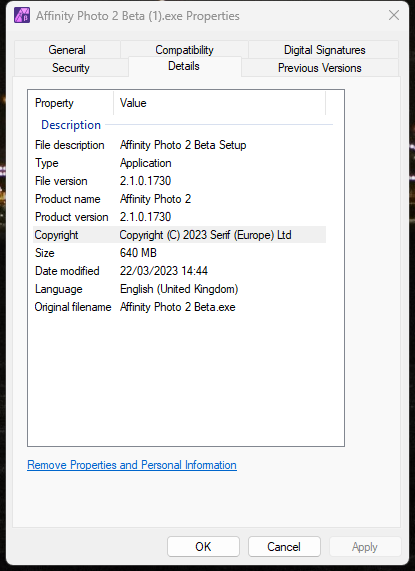Click the 'Affinity Photo 2' product name value
This screenshot has width=415, height=571.
coord(155,199)
